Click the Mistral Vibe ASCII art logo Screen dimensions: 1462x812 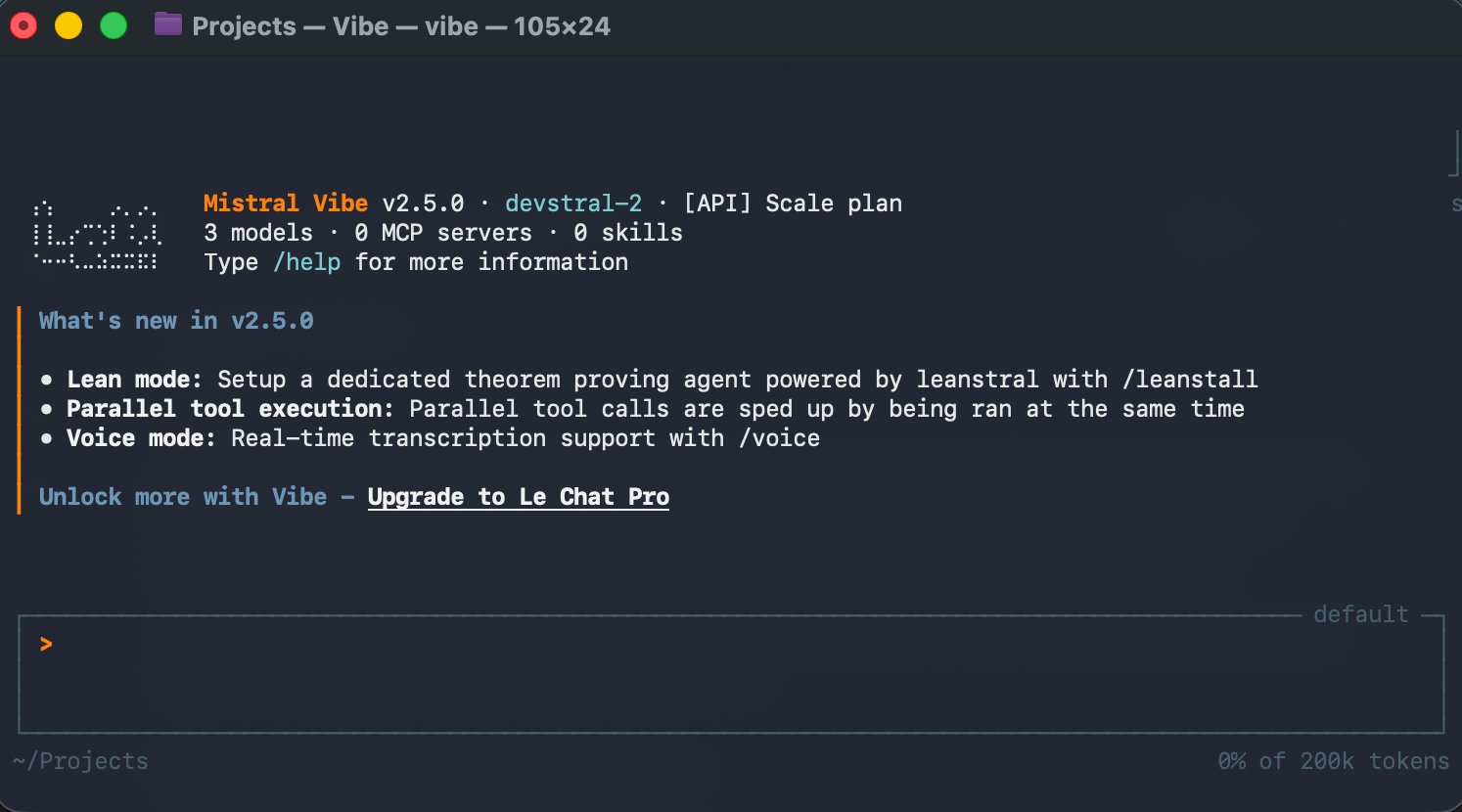pos(97,236)
